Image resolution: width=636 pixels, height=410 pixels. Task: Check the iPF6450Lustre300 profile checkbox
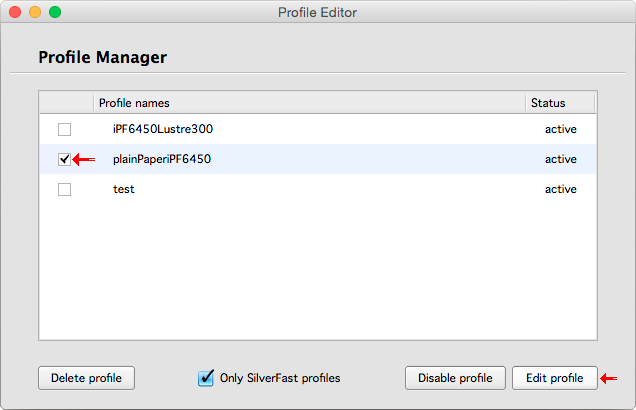point(65,129)
